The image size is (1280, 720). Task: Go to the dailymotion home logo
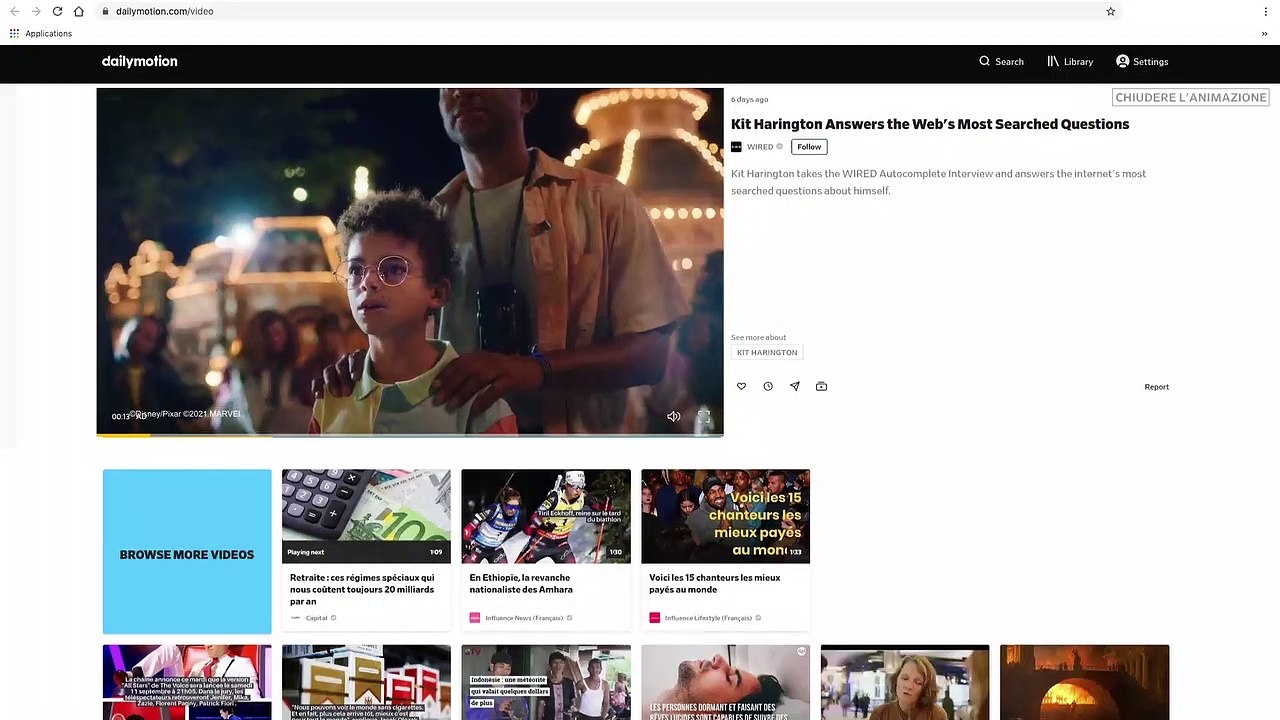[140, 61]
